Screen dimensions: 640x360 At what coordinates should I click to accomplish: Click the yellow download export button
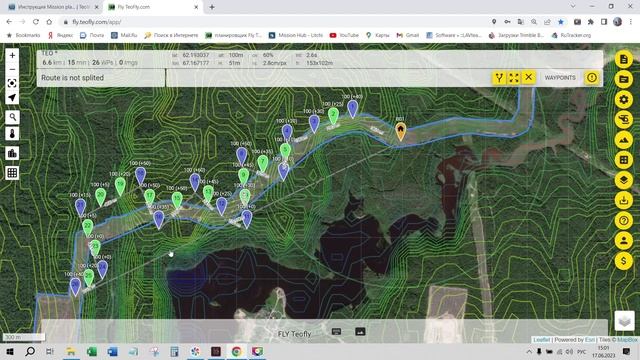point(624,200)
